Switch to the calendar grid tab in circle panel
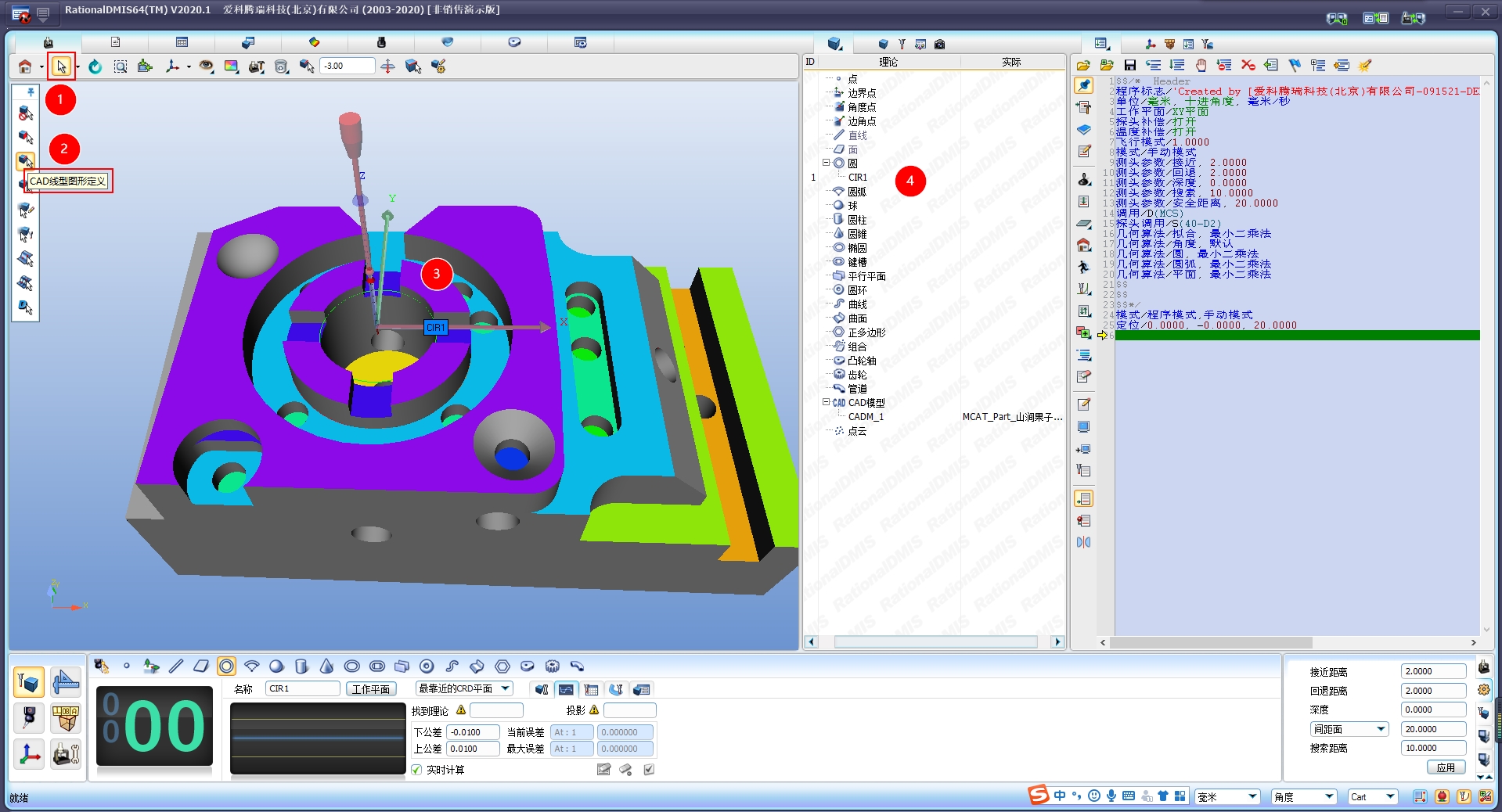This screenshot has height=812, width=1502. [591, 689]
